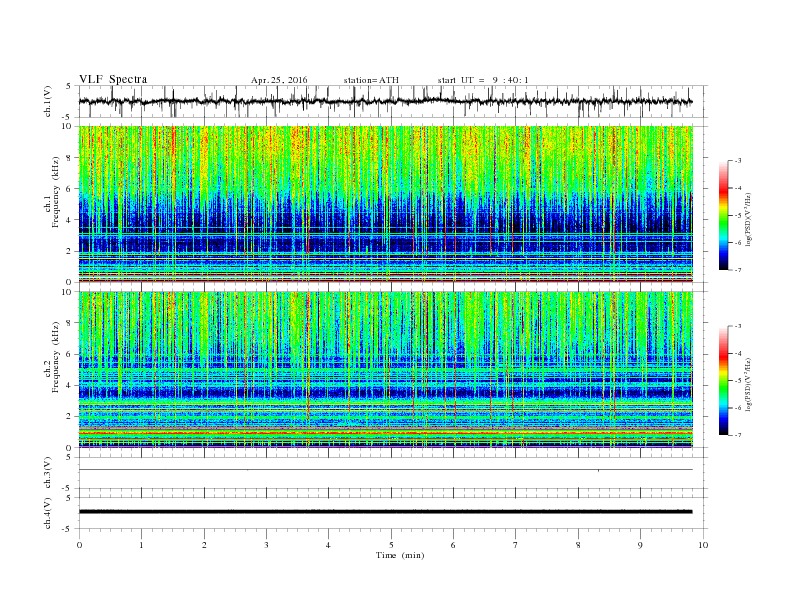The width and height of the screenshot is (792, 612).
Task: Select the "ch.4(V)" axis label
Action: pyautogui.click(x=48, y=513)
